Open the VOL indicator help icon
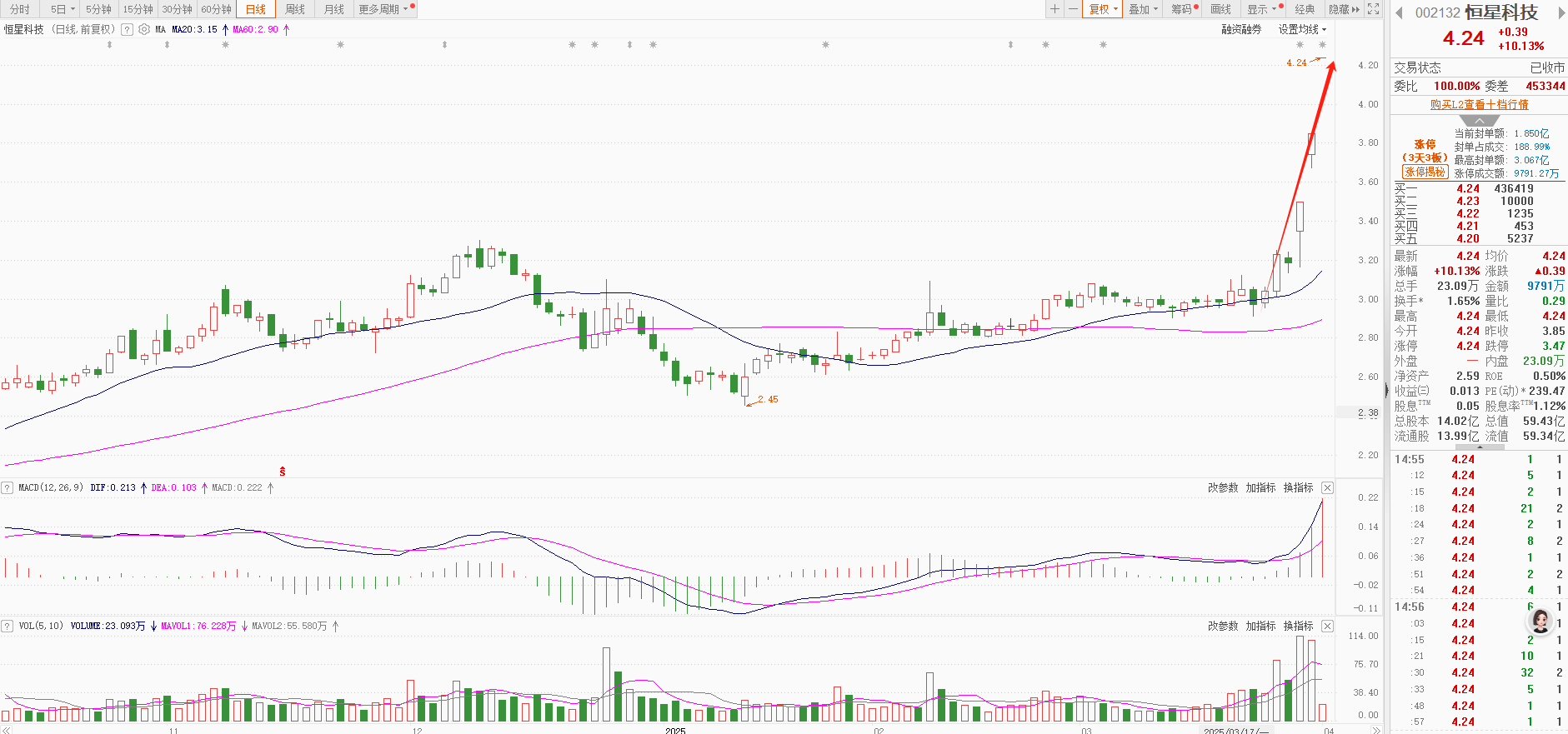This screenshot has width=1568, height=734. (7, 626)
